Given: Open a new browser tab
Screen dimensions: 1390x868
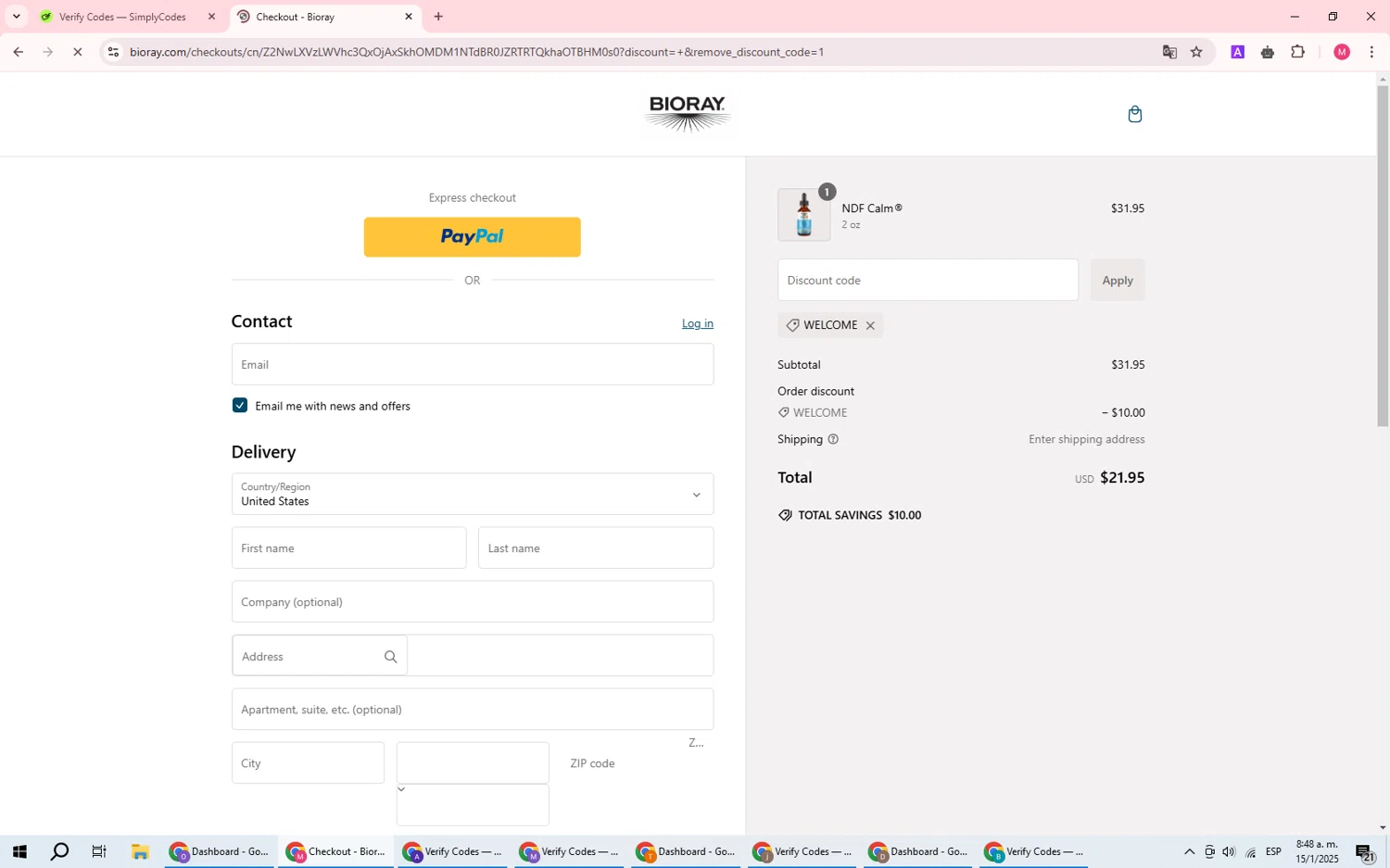Looking at the screenshot, I should pyautogui.click(x=438, y=17).
